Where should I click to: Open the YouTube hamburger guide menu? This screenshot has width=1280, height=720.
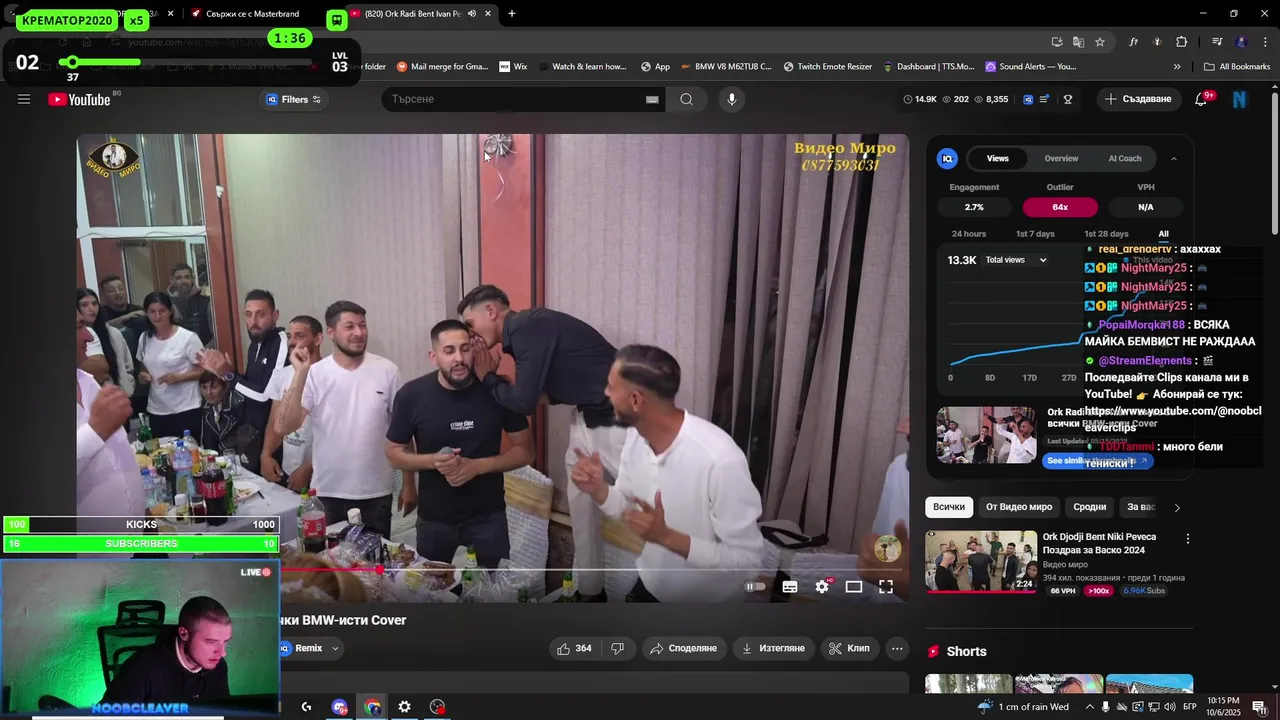tap(24, 99)
